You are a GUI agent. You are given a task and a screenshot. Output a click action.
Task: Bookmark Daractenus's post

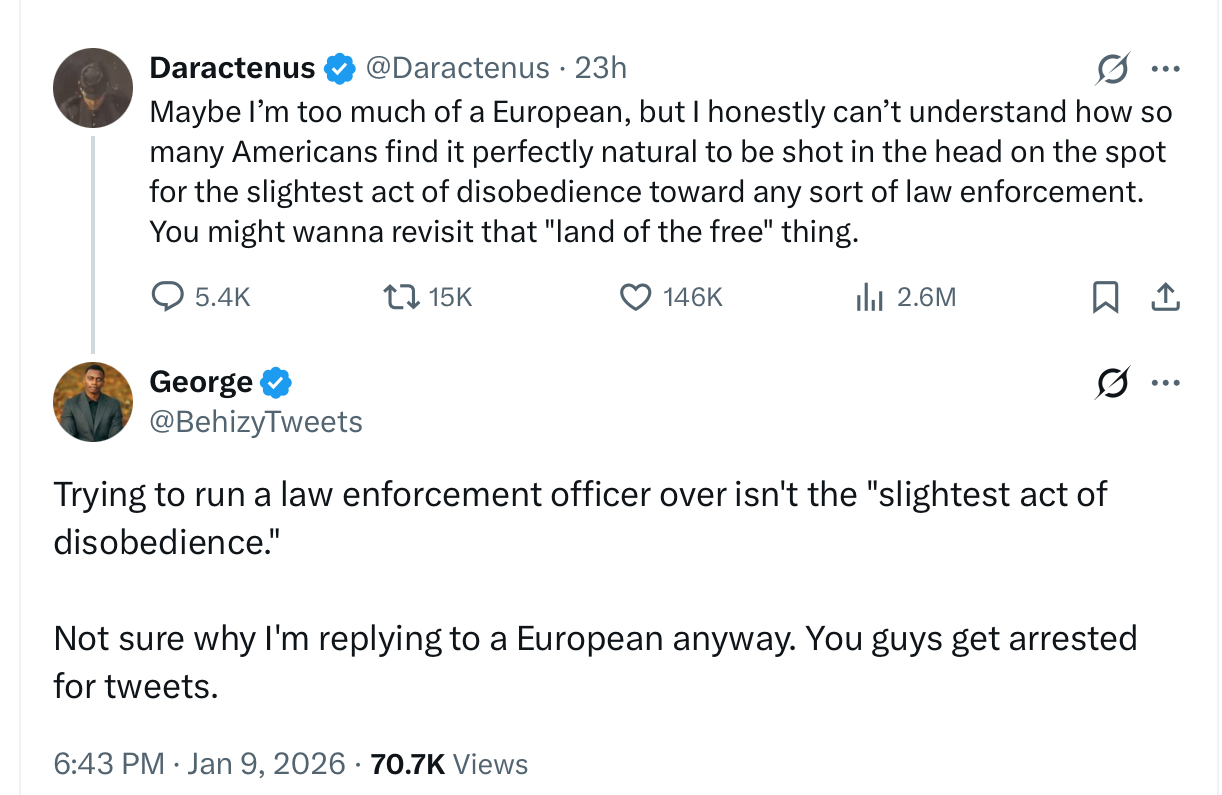1105,296
